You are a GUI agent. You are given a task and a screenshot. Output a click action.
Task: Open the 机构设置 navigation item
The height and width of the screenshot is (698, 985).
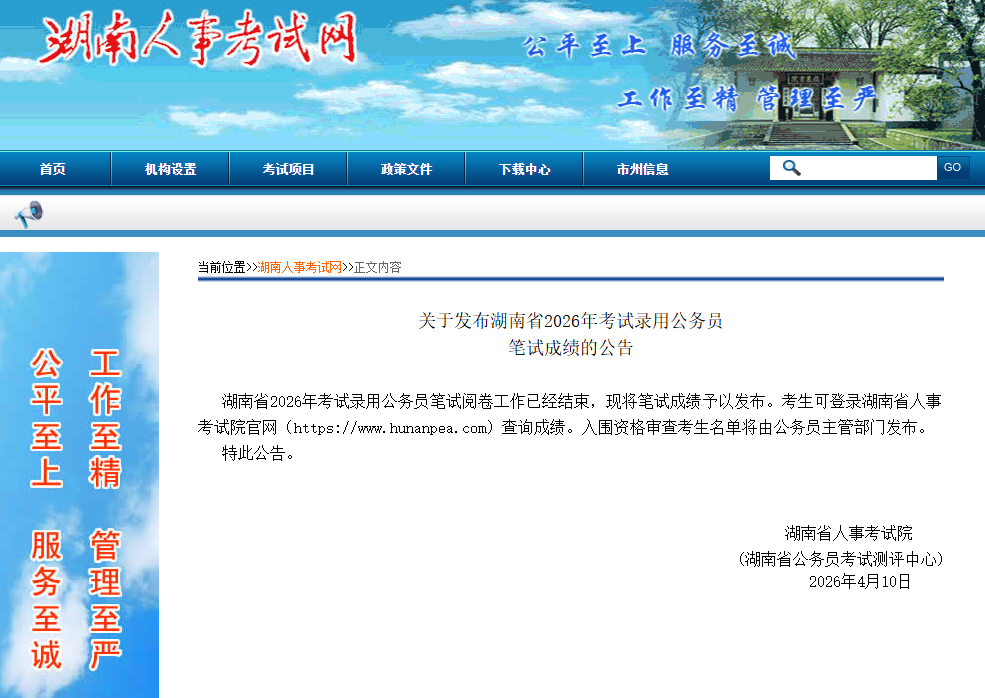point(170,169)
